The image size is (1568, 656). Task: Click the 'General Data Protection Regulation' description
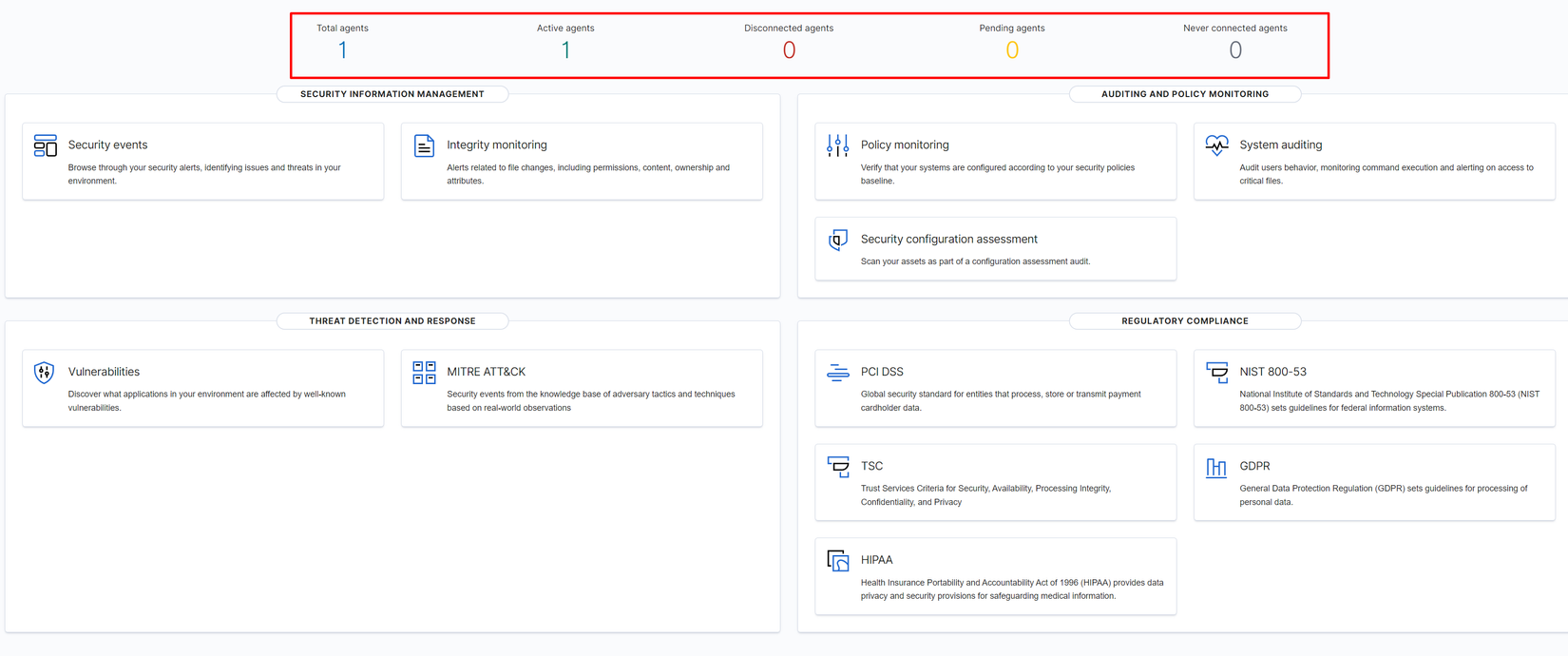pyautogui.click(x=1384, y=495)
